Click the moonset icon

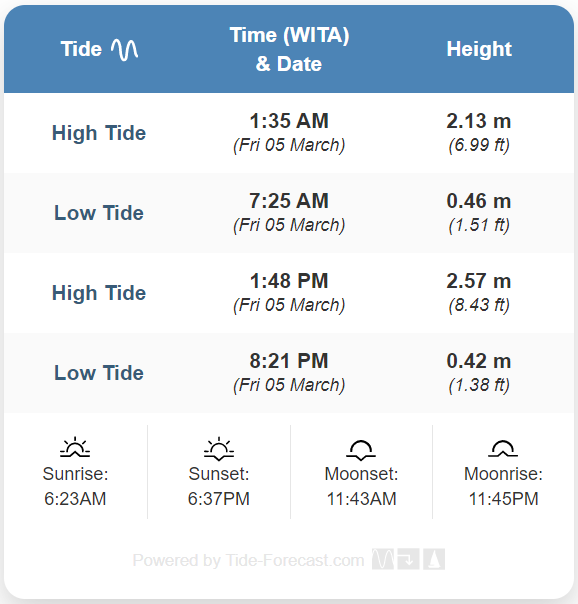point(361,450)
